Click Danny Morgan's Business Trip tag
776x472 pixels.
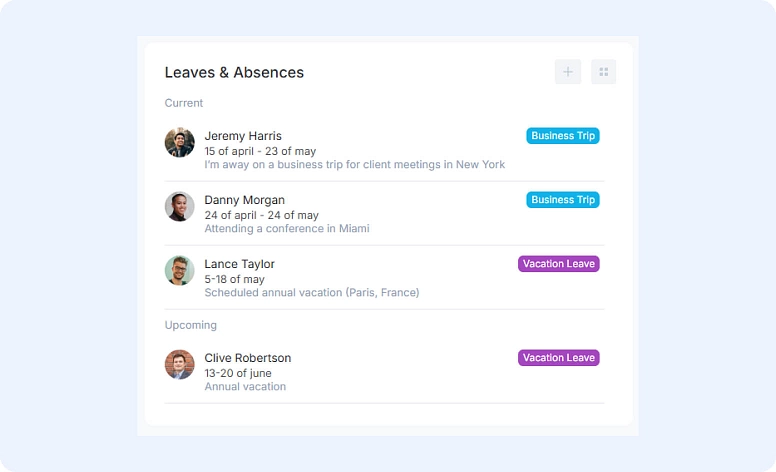point(563,200)
